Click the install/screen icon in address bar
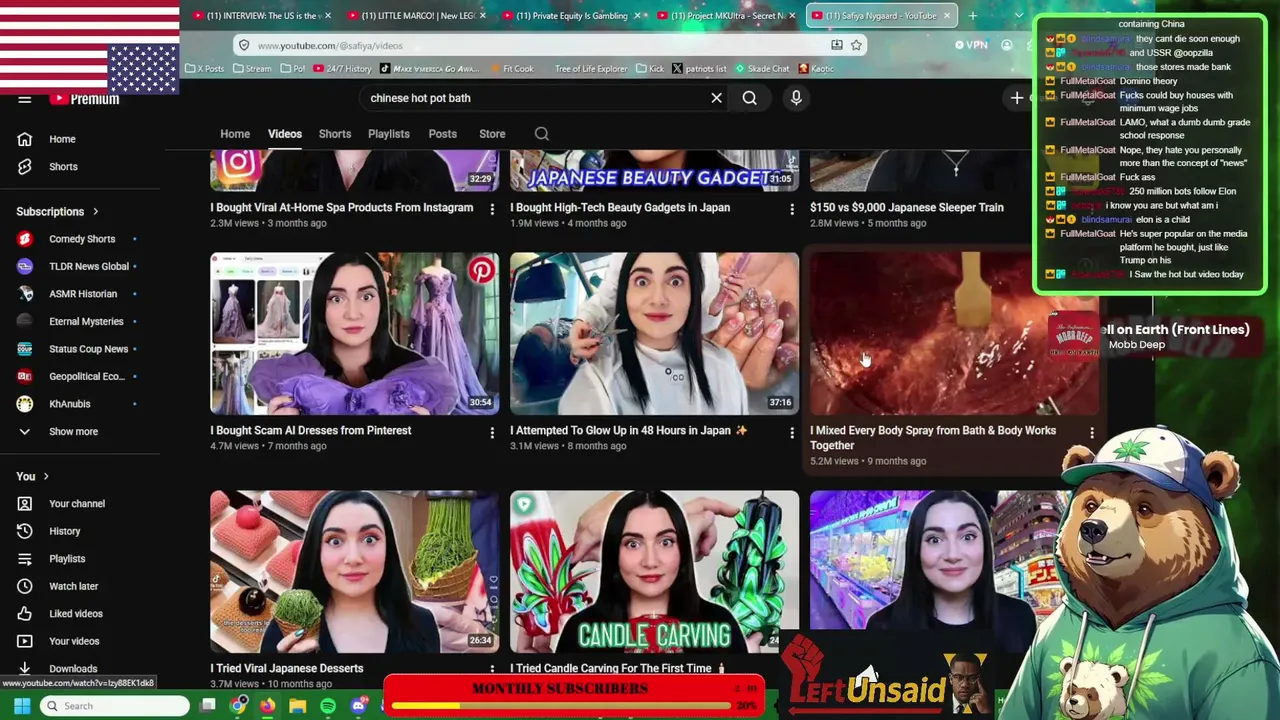The height and width of the screenshot is (720, 1280). click(x=837, y=45)
